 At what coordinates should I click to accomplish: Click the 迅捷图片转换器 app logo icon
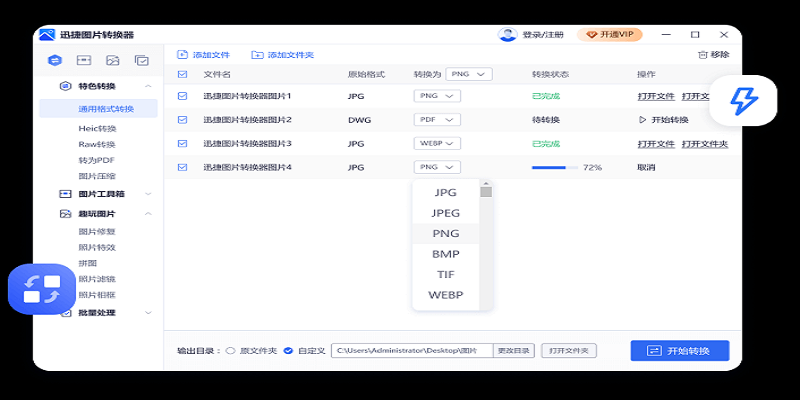pos(47,35)
